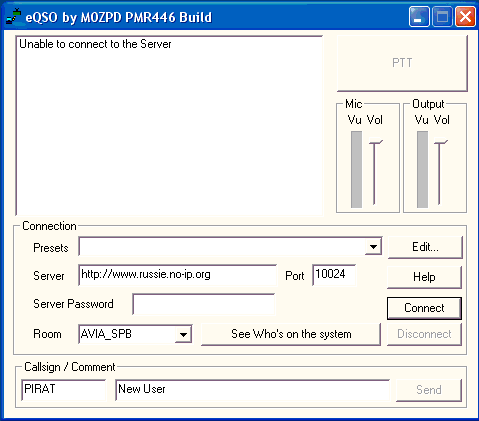
Task: Focus the Server address field
Action: click(178, 275)
